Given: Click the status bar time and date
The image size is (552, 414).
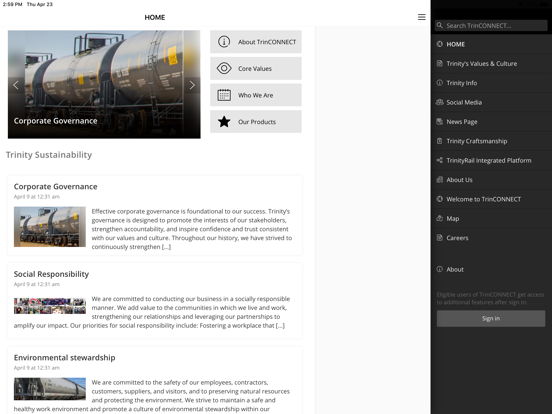Looking at the screenshot, I should point(27,4).
